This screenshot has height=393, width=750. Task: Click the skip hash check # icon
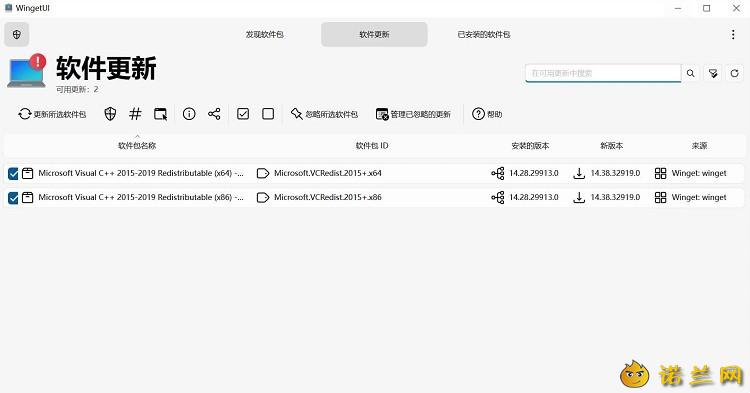coord(135,114)
